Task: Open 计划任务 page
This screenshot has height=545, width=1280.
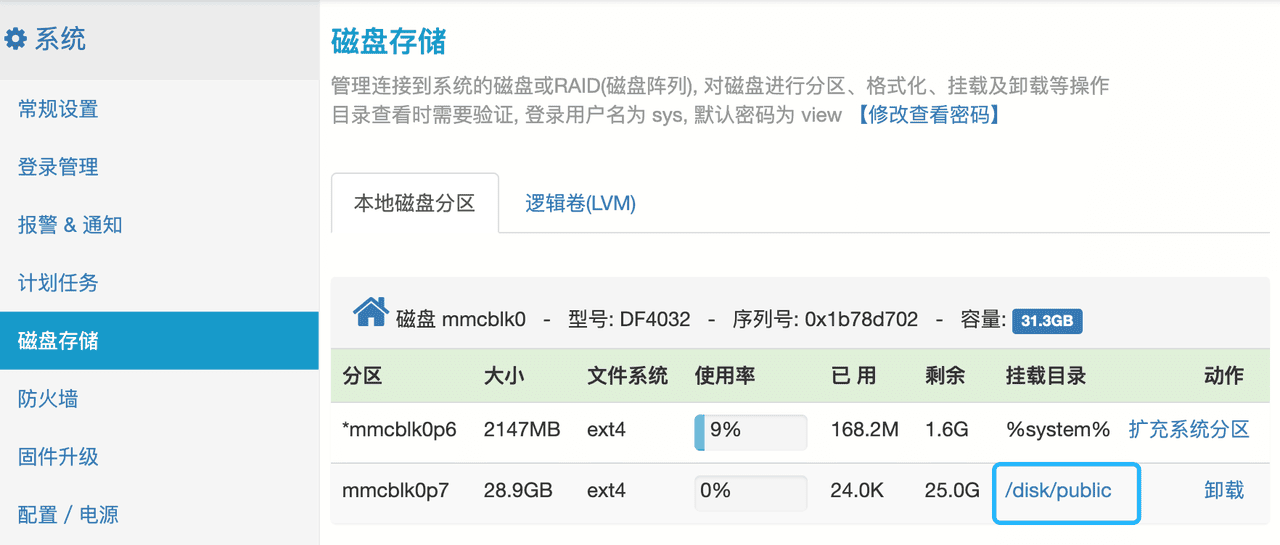Action: (x=58, y=283)
